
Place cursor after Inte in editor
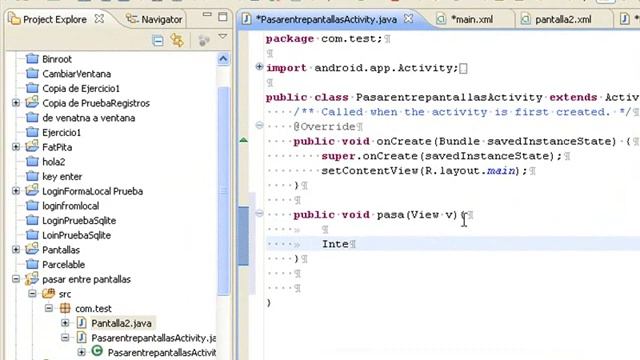[x=349, y=244]
